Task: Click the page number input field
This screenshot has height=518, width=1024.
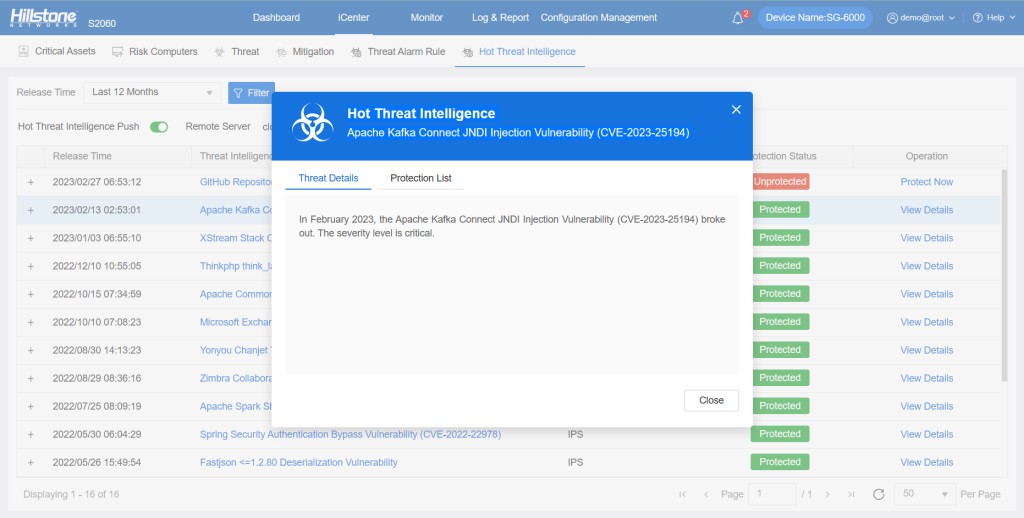Action: tap(772, 494)
